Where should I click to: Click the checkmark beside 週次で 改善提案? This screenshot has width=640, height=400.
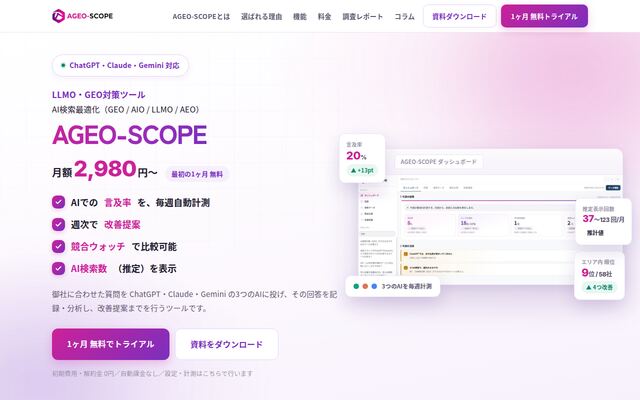58,224
